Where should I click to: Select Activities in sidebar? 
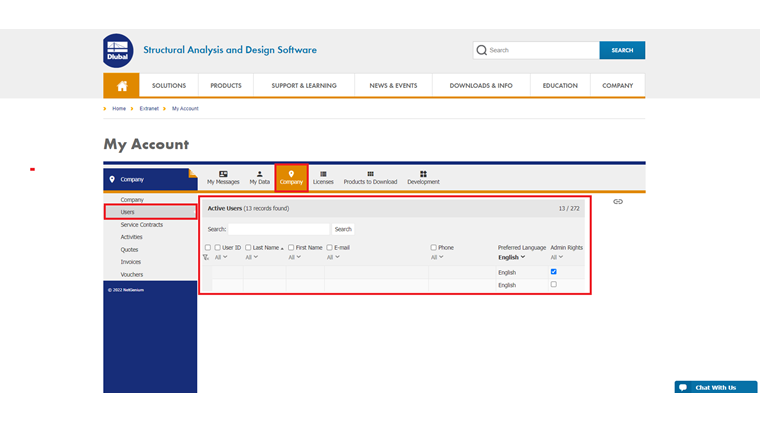click(131, 237)
